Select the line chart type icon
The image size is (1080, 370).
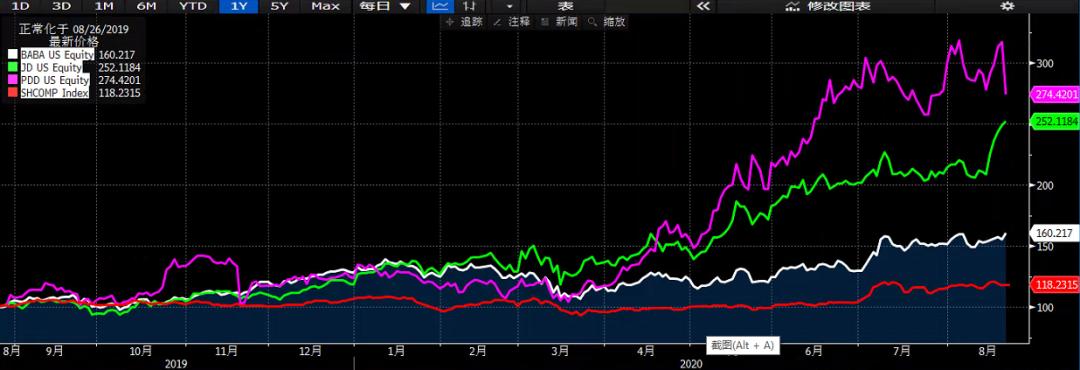[441, 6]
